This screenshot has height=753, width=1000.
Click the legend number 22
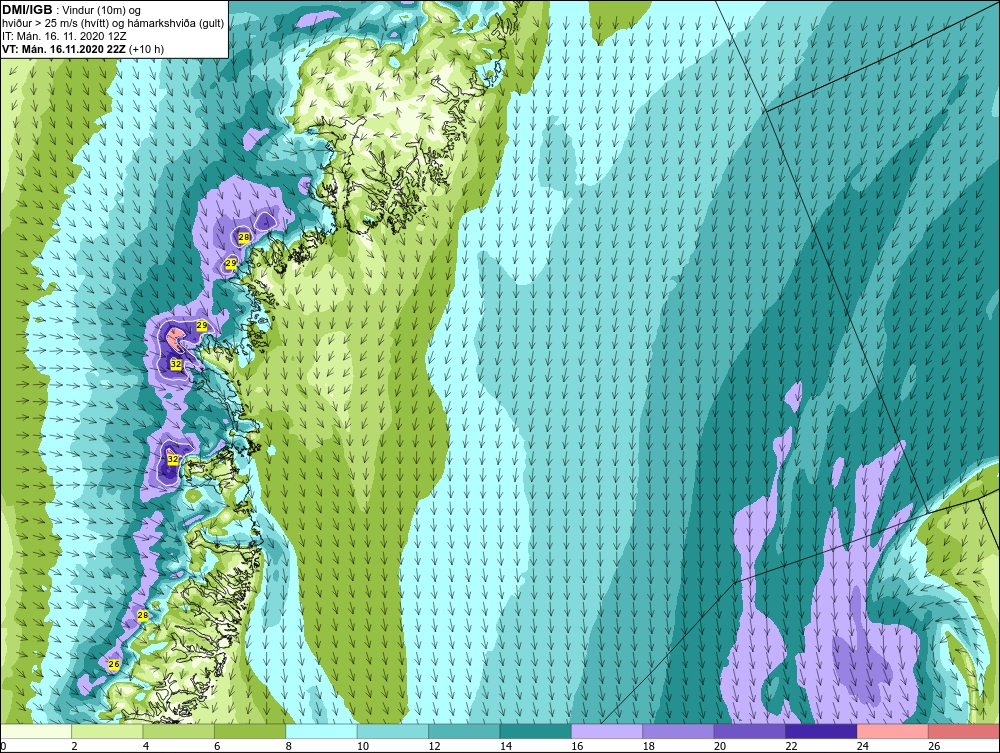[x=791, y=746]
